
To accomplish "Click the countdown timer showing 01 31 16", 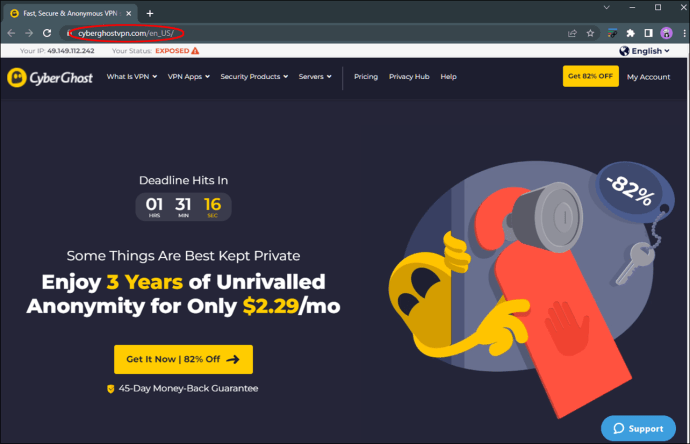I will (183, 206).
